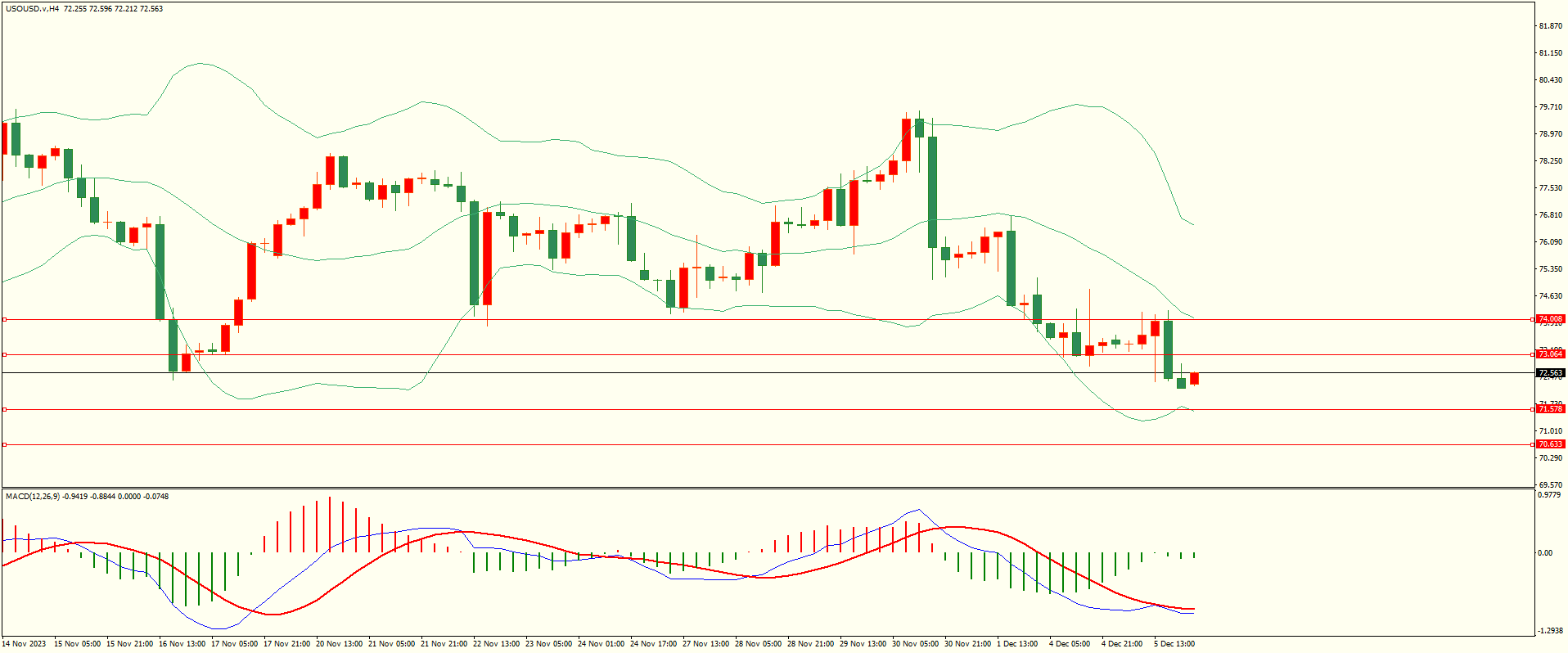The width and height of the screenshot is (1568, 653).
Task: Click the 24 Nov 17:00 time label
Action: pyautogui.click(x=653, y=644)
